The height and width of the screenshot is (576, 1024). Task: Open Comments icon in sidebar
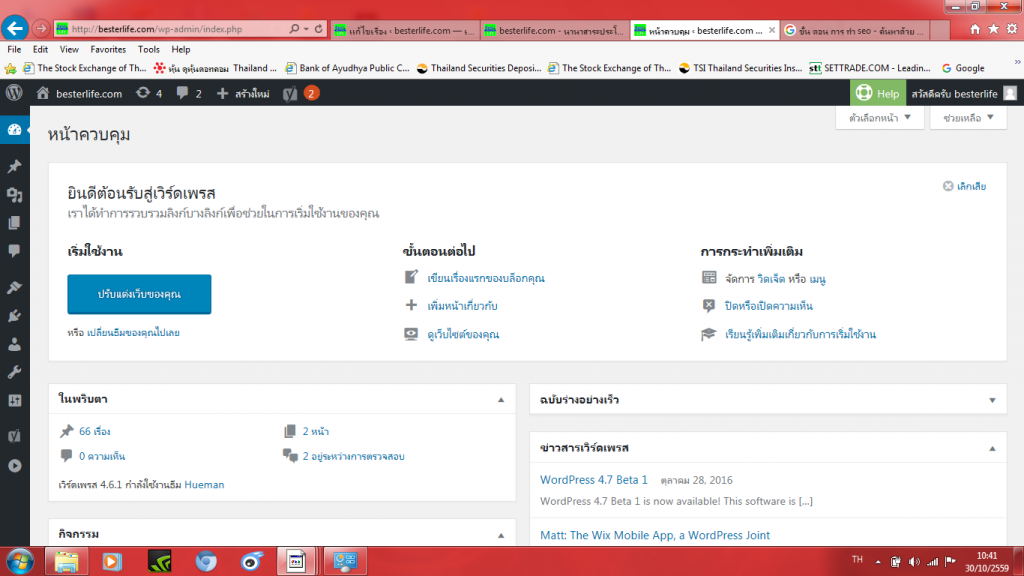[14, 251]
